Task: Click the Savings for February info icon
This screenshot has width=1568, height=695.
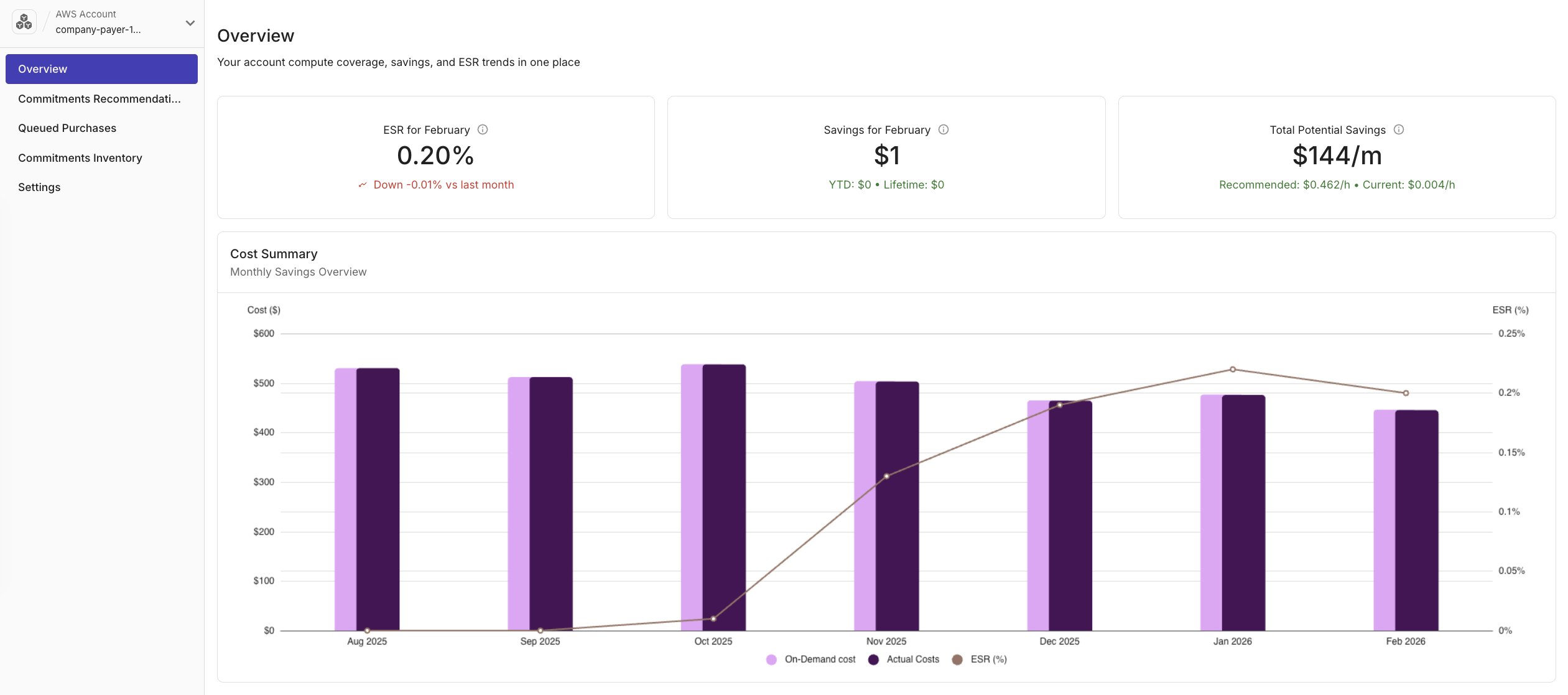Action: (944, 129)
